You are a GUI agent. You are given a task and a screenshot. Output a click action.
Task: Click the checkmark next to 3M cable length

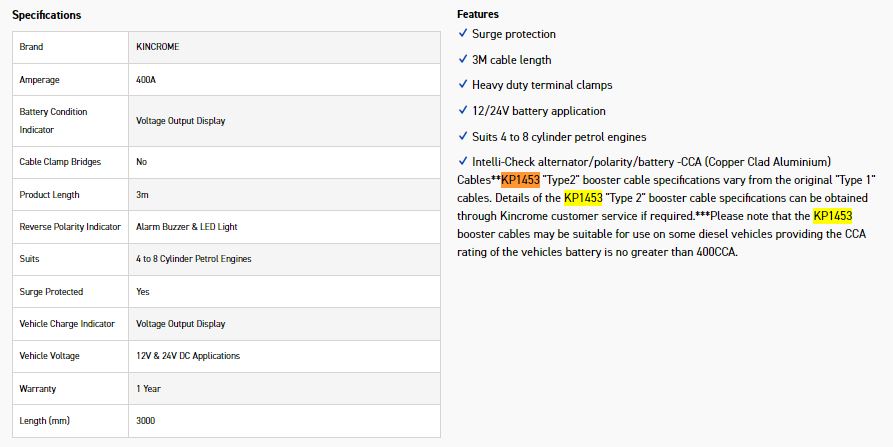click(462, 59)
